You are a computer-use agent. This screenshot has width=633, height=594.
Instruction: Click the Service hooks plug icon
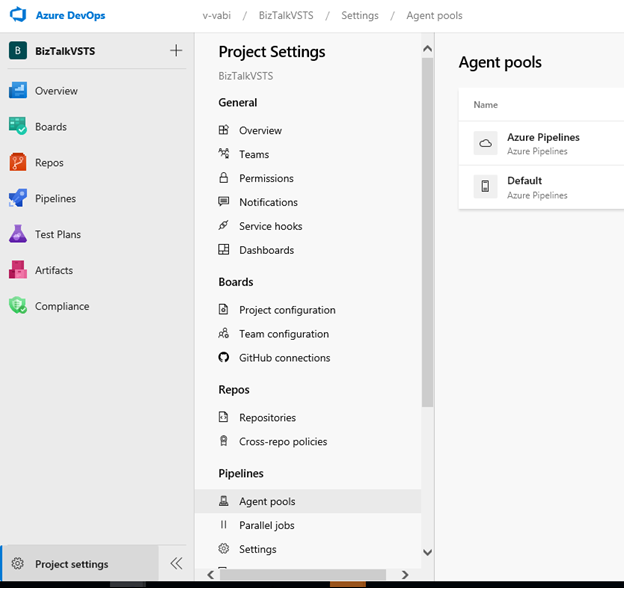pos(224,225)
